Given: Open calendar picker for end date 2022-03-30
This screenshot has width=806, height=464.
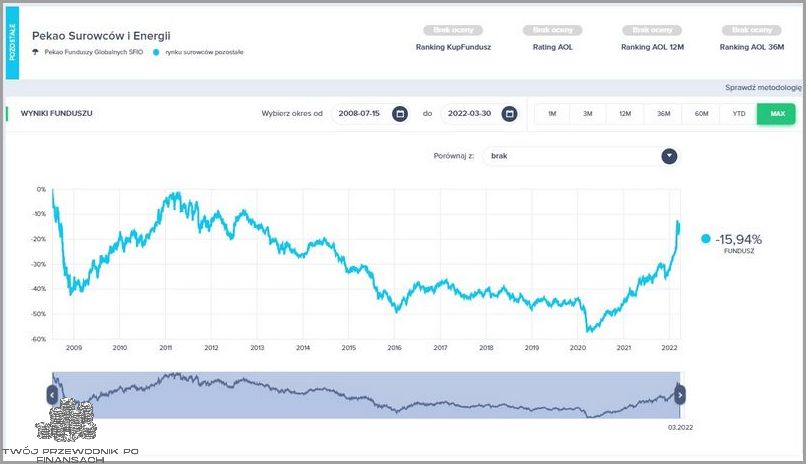Looking at the screenshot, I should click(509, 114).
